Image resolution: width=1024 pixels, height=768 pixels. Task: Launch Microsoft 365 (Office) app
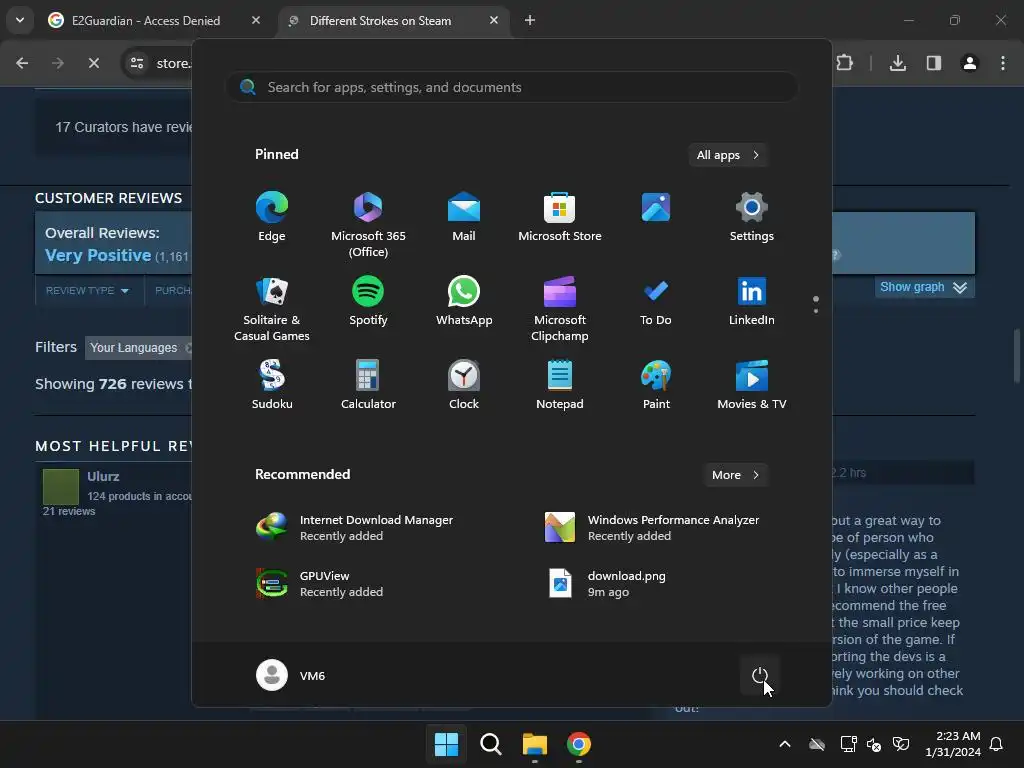(368, 225)
